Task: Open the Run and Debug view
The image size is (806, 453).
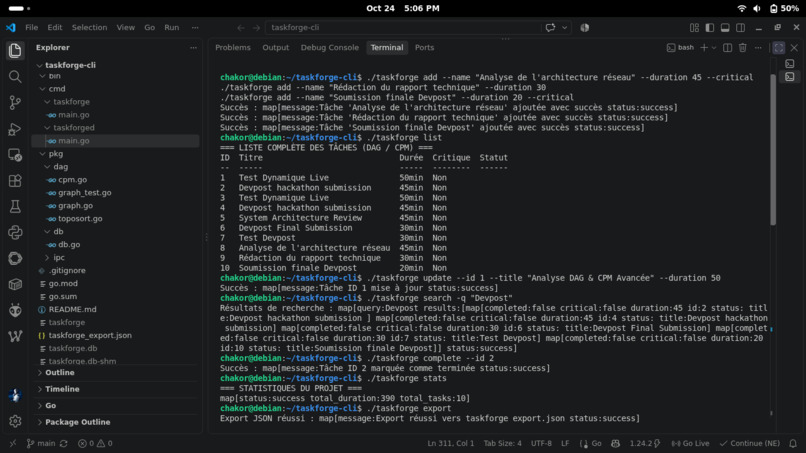Action: pyautogui.click(x=15, y=129)
